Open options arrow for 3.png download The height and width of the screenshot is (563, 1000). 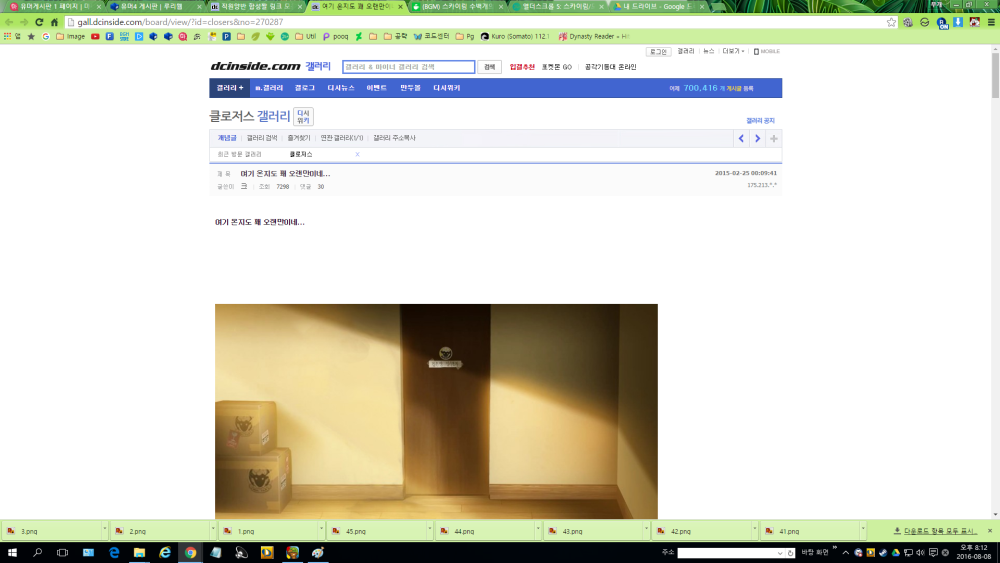[103, 531]
